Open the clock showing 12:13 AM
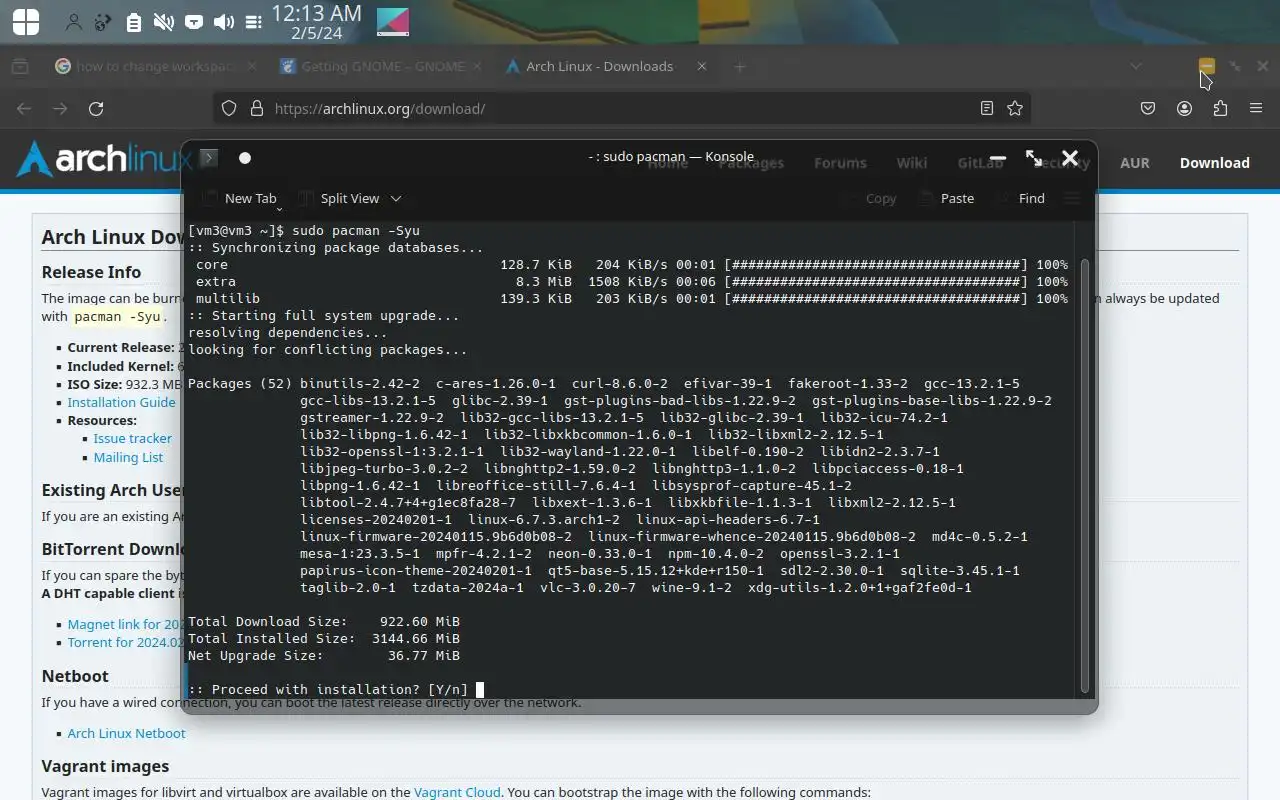Image resolution: width=1280 pixels, height=800 pixels. [x=316, y=22]
